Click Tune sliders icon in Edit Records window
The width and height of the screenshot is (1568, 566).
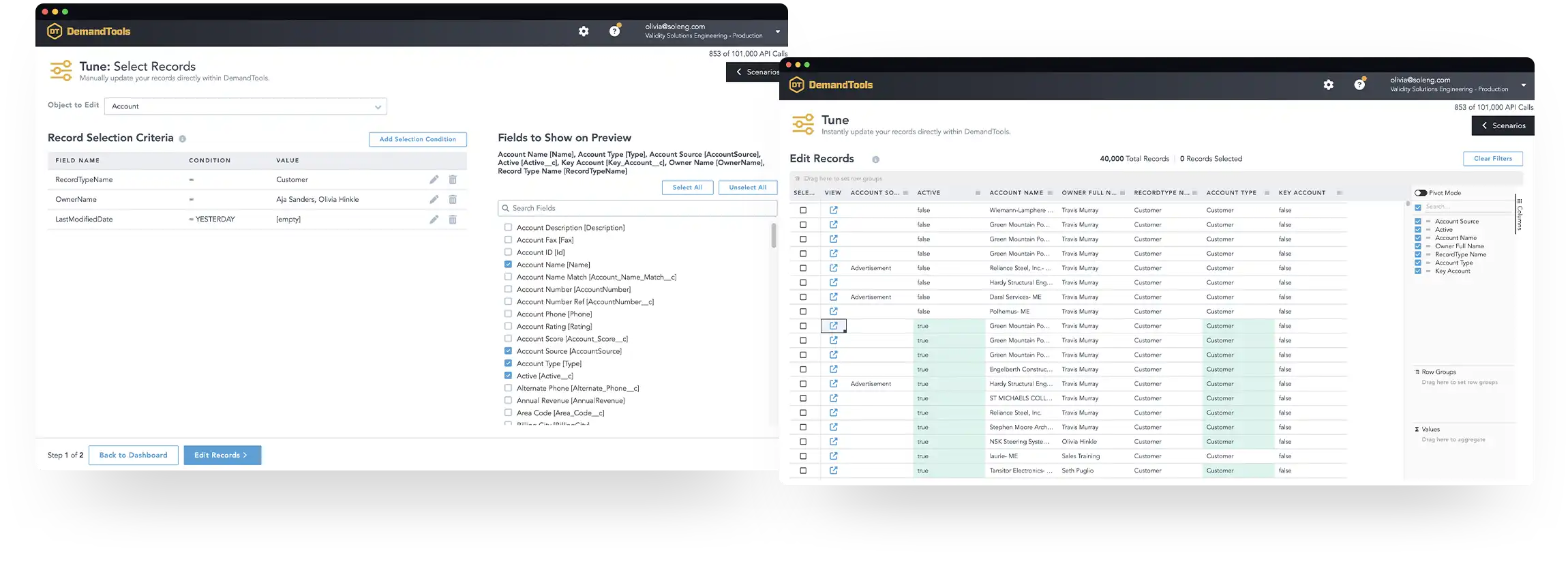point(803,124)
